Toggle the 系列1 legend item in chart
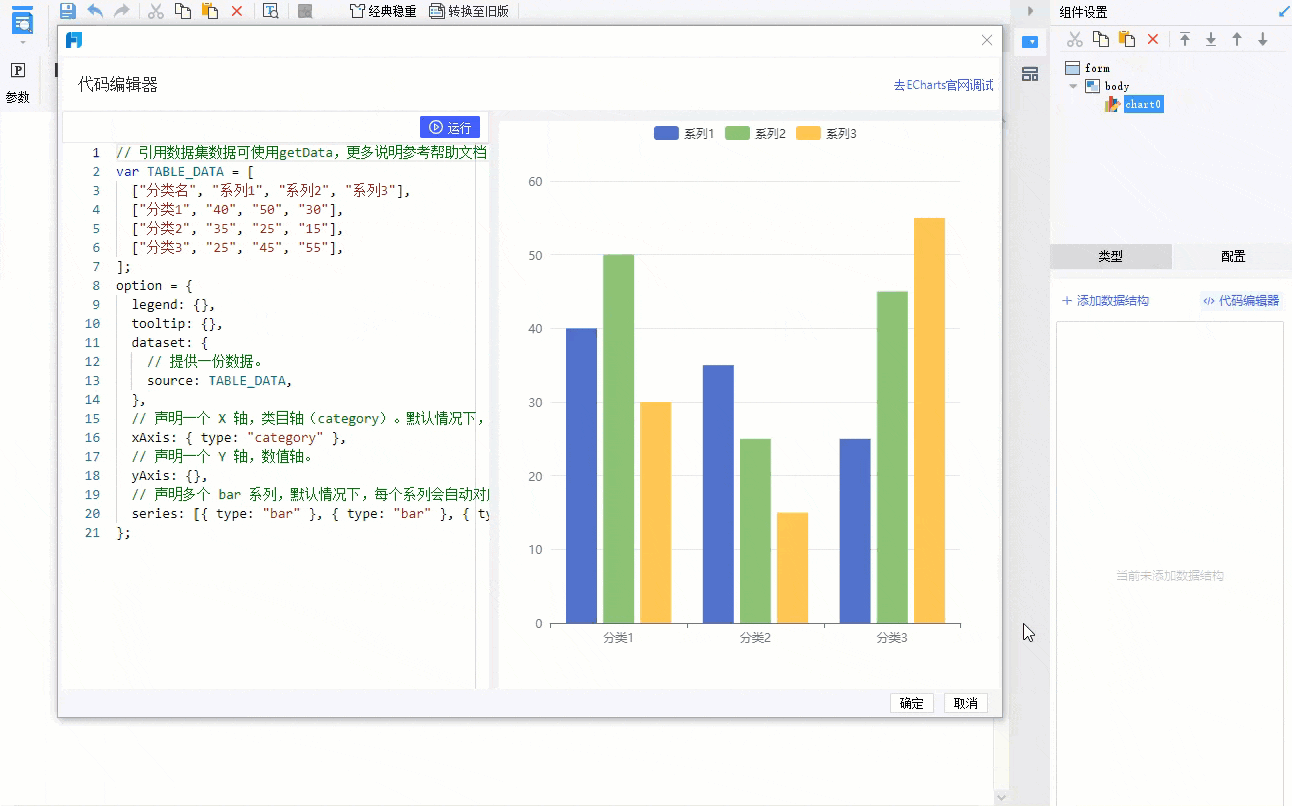The image size is (1292, 806). (684, 134)
